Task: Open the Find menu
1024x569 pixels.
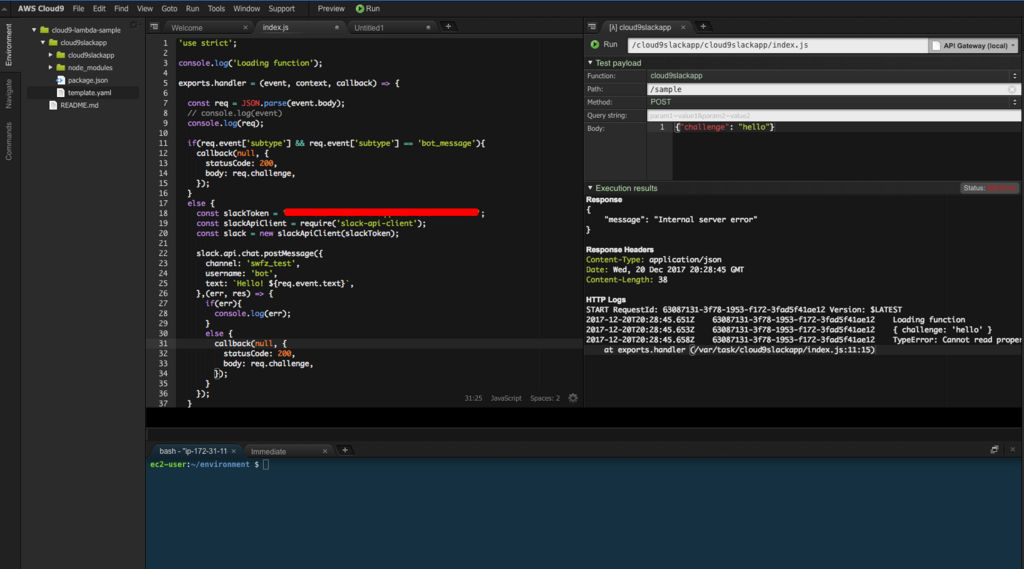Action: [x=121, y=8]
